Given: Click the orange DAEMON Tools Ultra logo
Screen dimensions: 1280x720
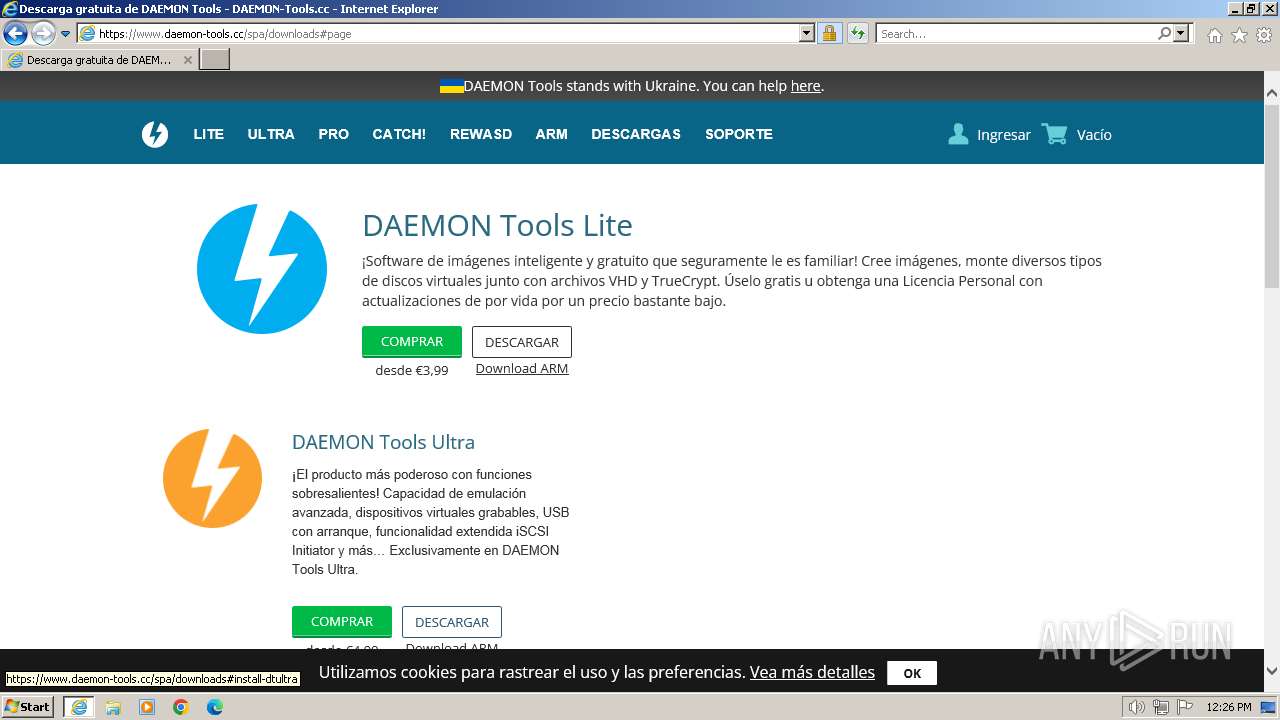Looking at the screenshot, I should (212, 478).
